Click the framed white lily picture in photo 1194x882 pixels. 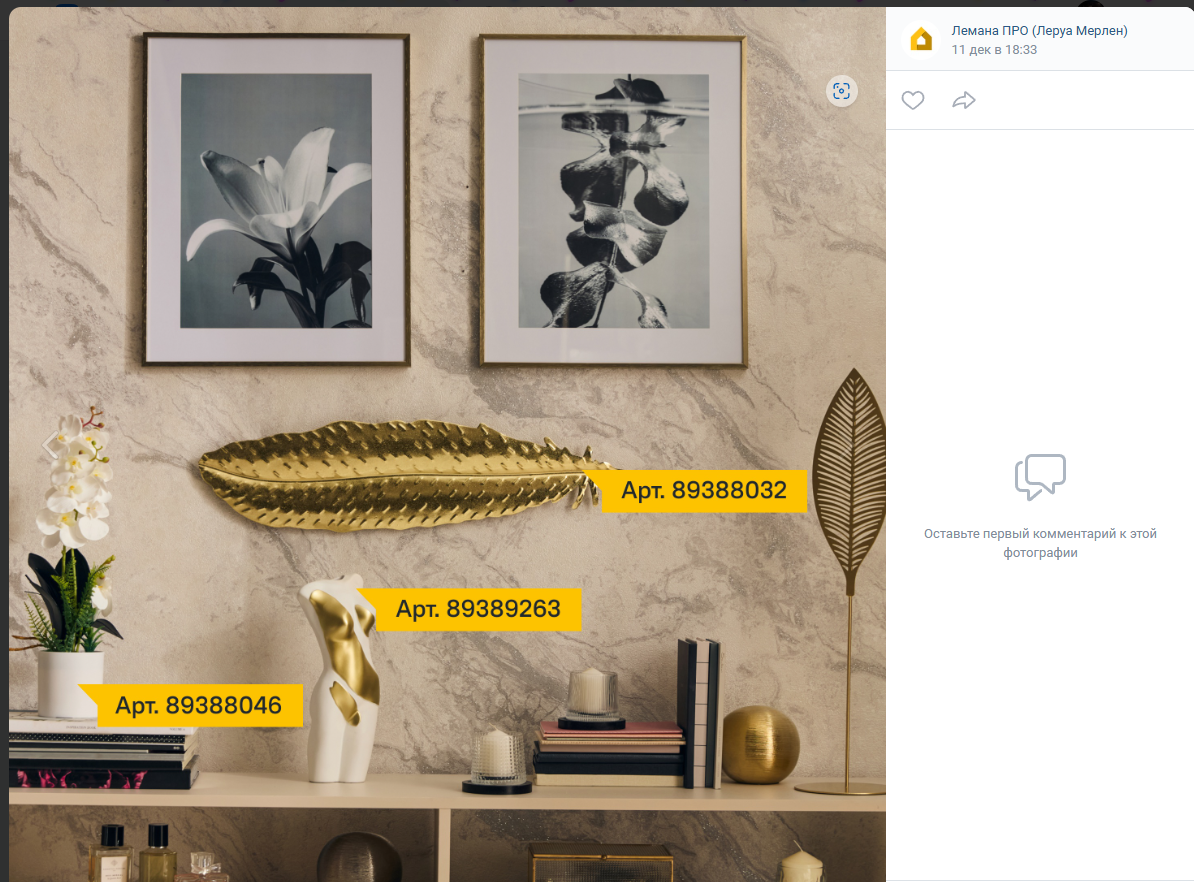tap(276, 200)
